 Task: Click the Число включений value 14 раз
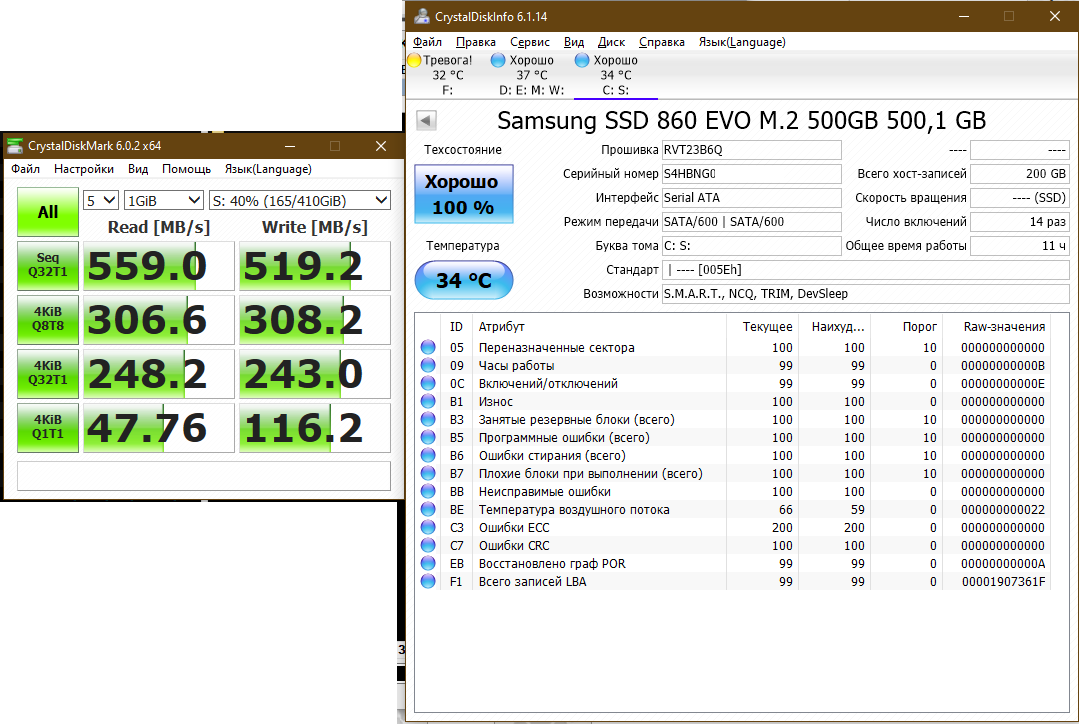pyautogui.click(x=1020, y=222)
